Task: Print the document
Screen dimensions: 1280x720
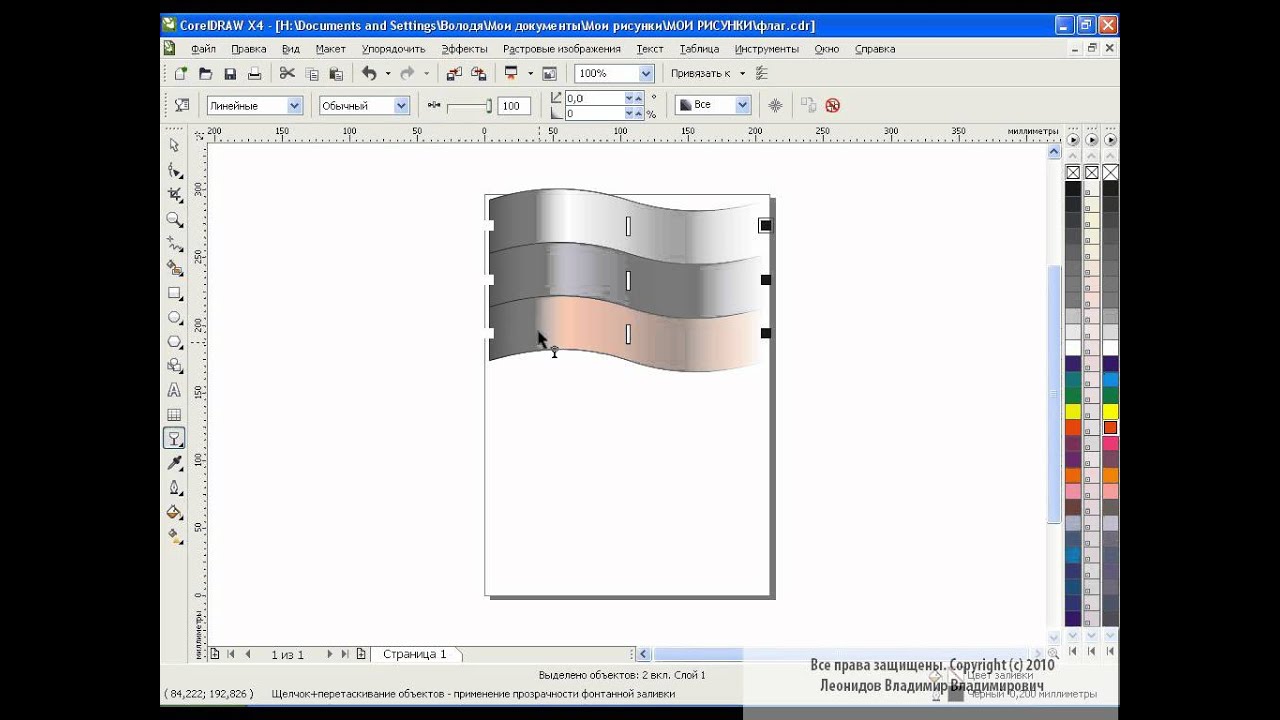Action: (254, 74)
